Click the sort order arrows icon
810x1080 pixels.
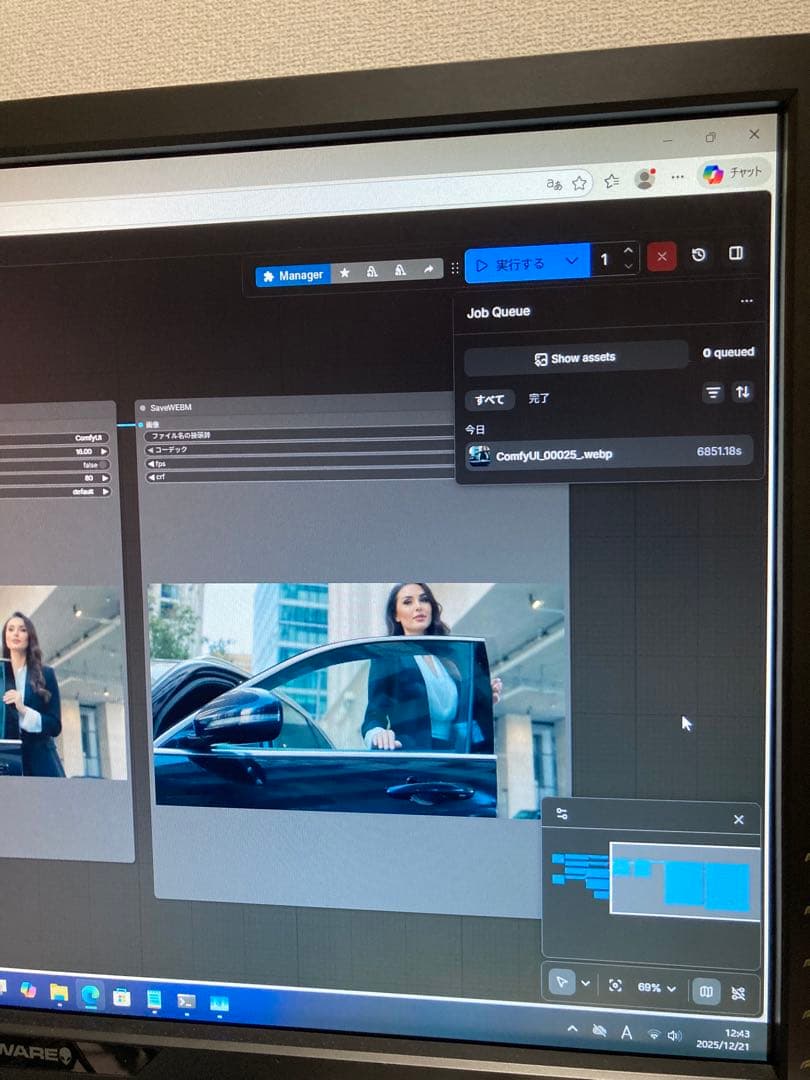tap(742, 393)
